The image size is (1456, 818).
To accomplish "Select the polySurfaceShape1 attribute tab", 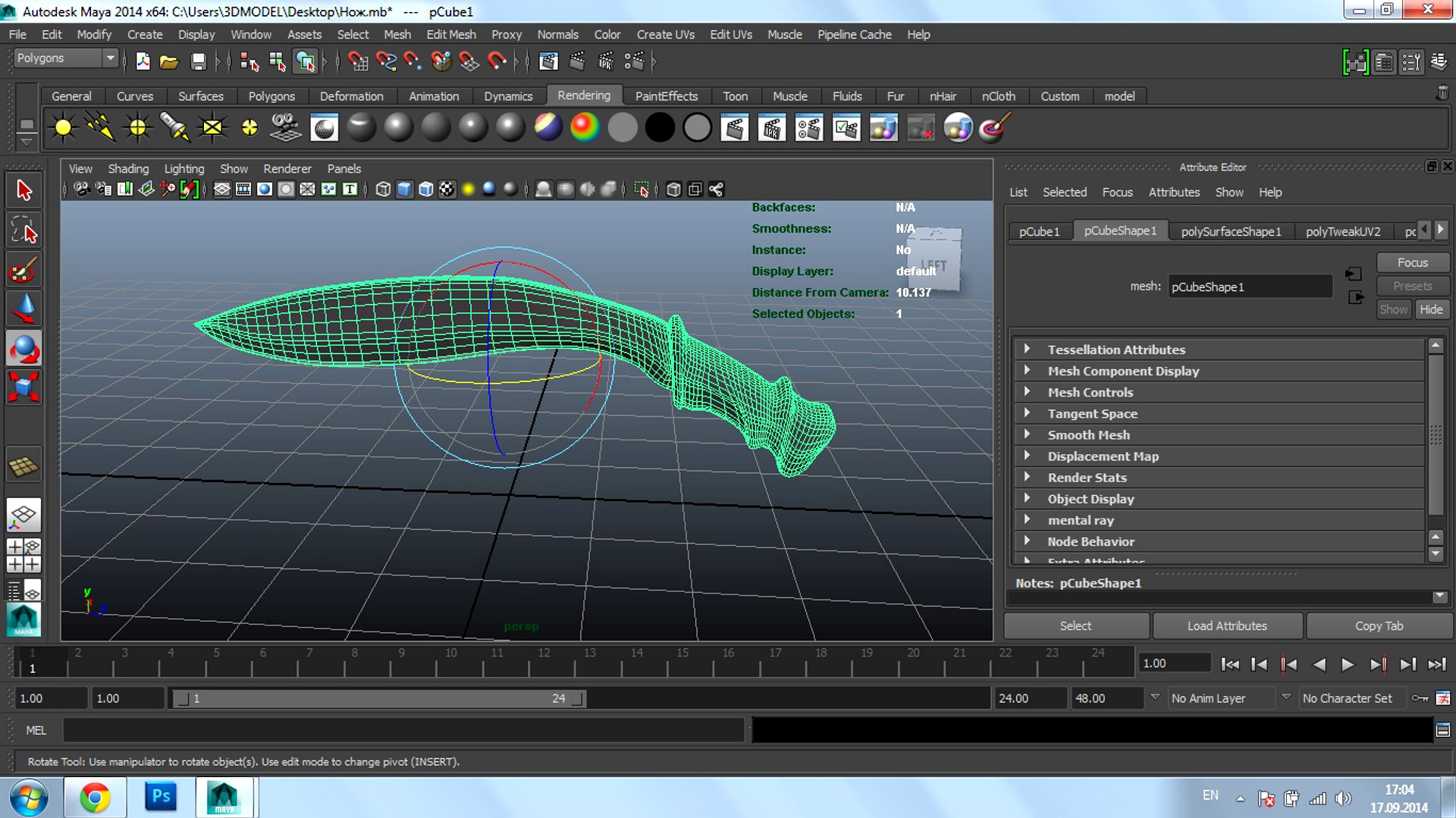I will click(1231, 231).
